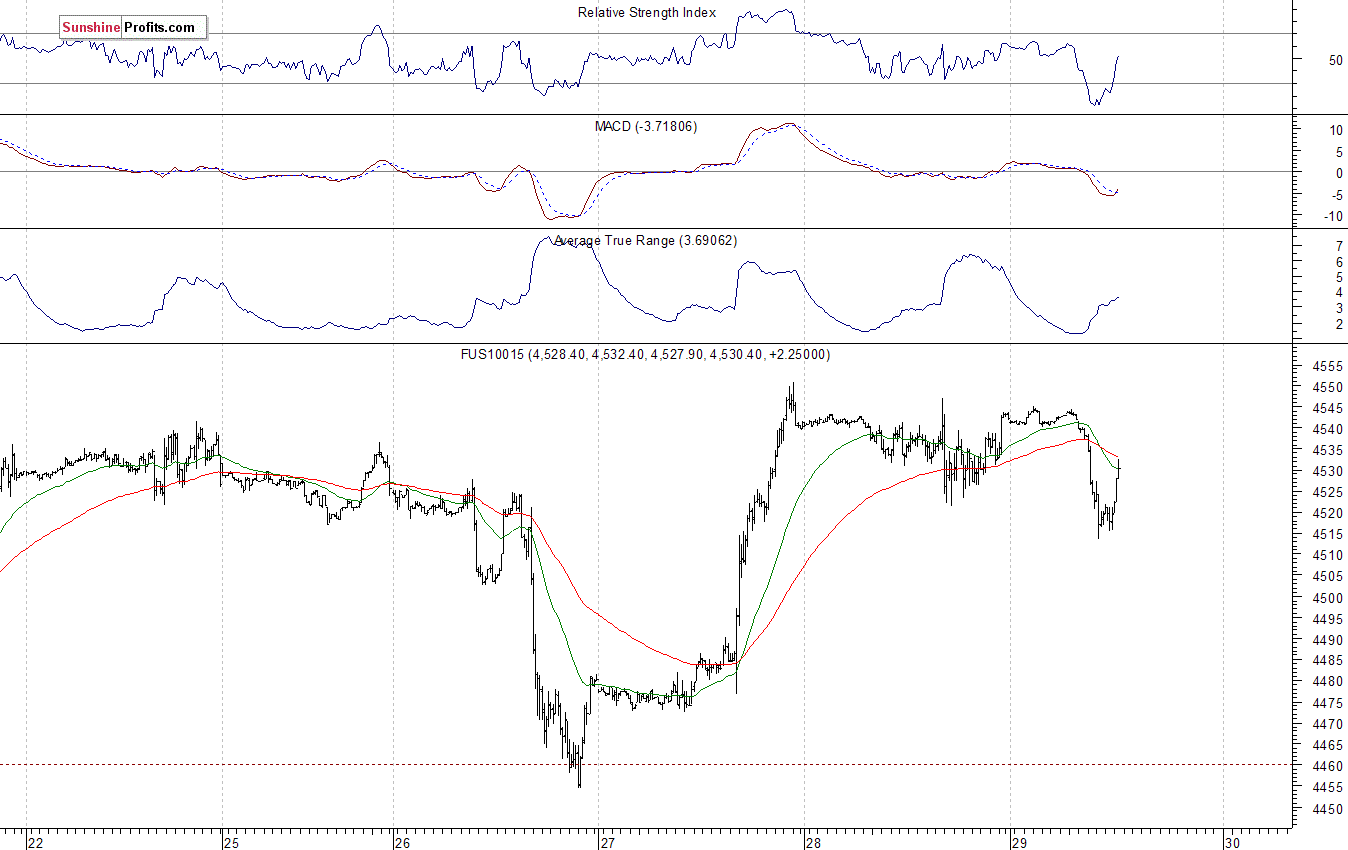Click date axis label 22

tap(36, 843)
